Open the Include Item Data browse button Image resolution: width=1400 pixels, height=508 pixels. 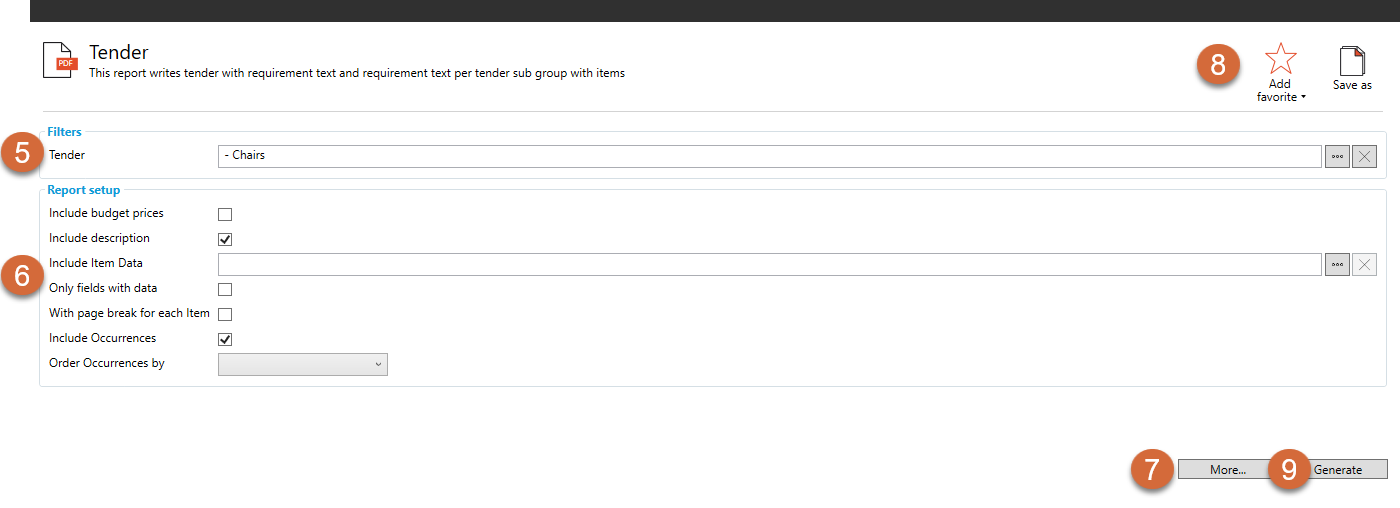click(1337, 264)
